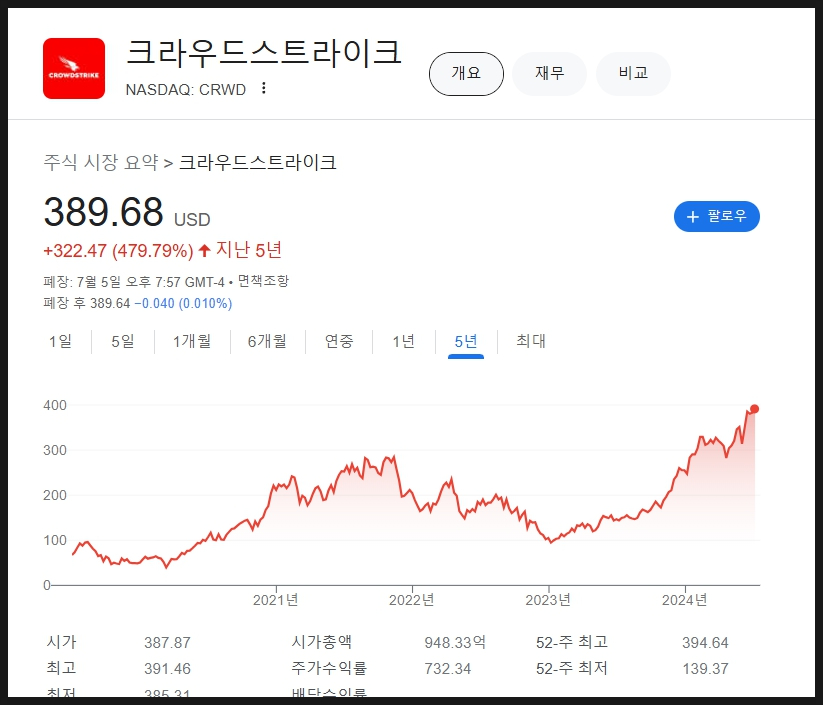Select the 5일 time range
This screenshot has height=705, width=823.
click(123, 341)
